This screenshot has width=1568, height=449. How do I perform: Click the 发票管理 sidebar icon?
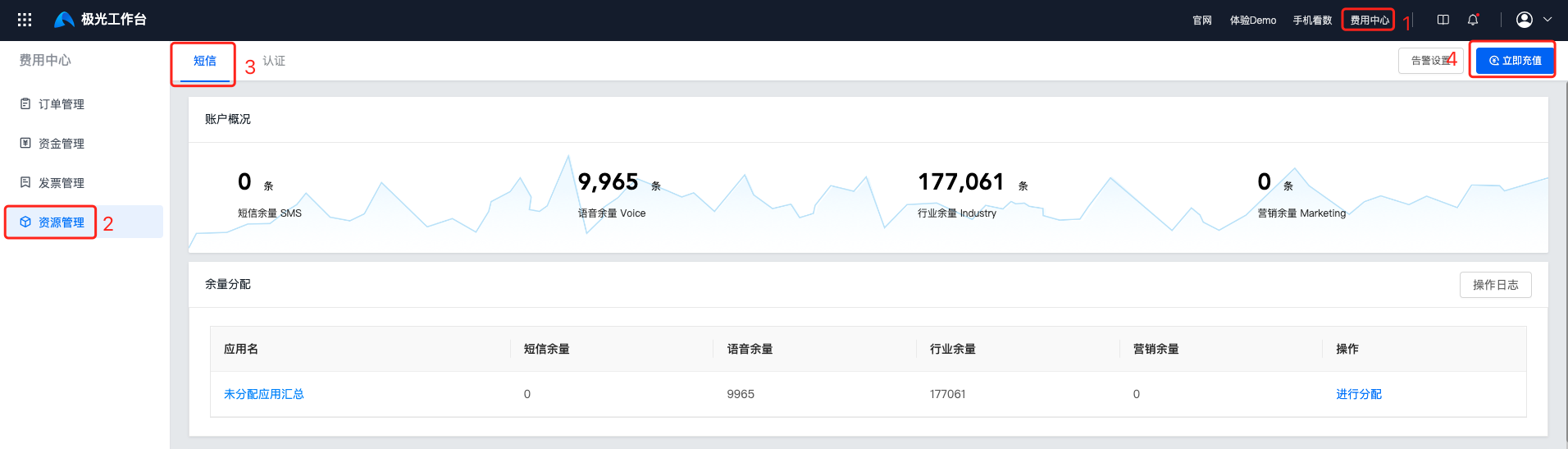click(x=25, y=182)
